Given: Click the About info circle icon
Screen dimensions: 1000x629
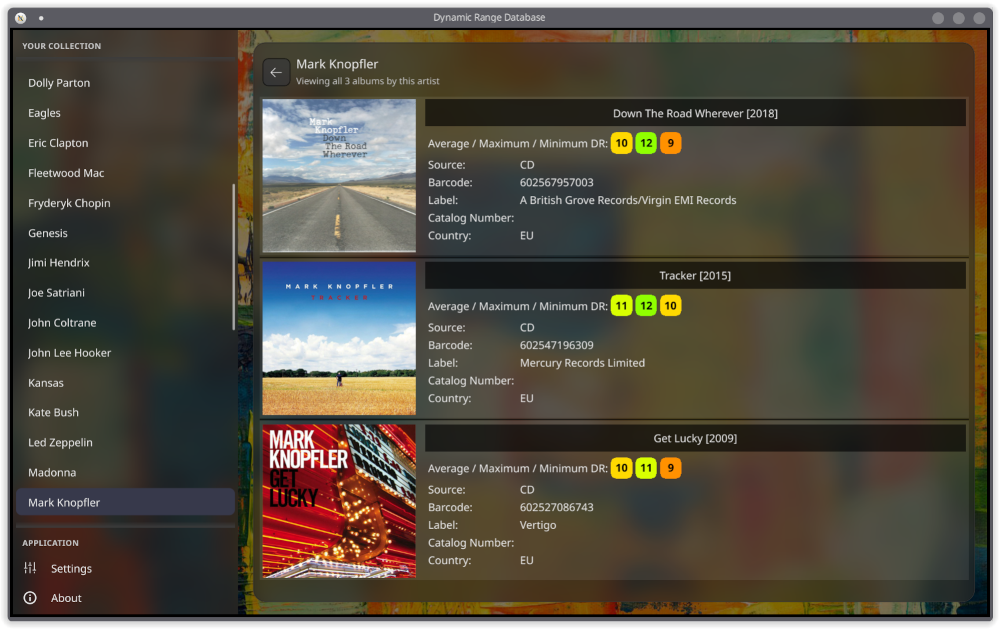Looking at the screenshot, I should point(30,598).
